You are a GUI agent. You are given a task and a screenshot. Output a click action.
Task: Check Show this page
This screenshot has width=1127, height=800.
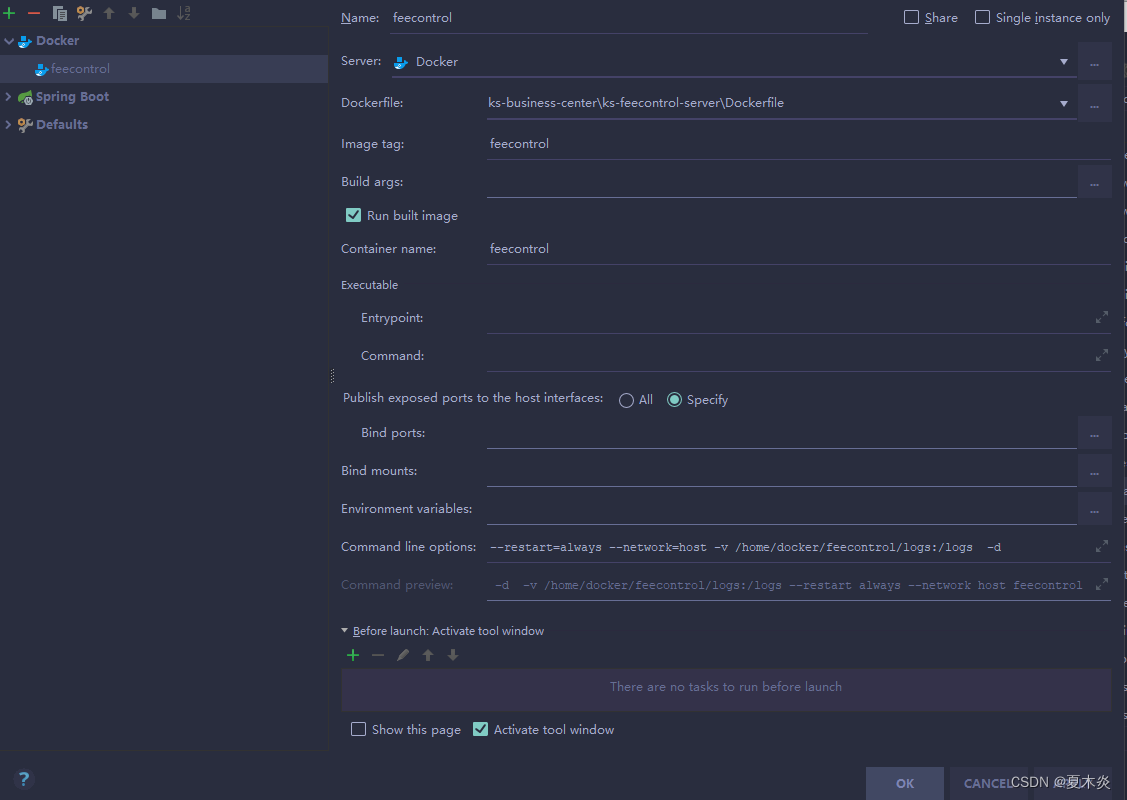tap(358, 730)
